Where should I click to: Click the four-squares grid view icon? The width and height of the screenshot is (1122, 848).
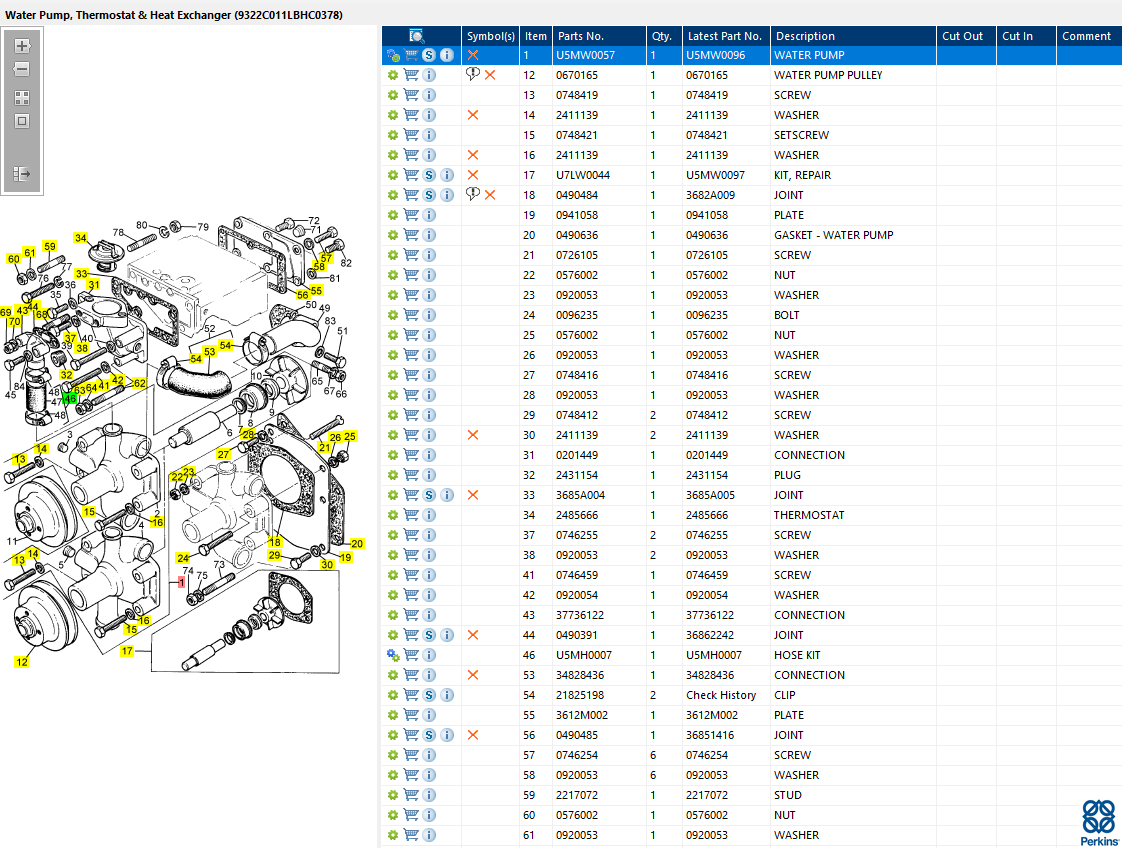tap(22, 98)
